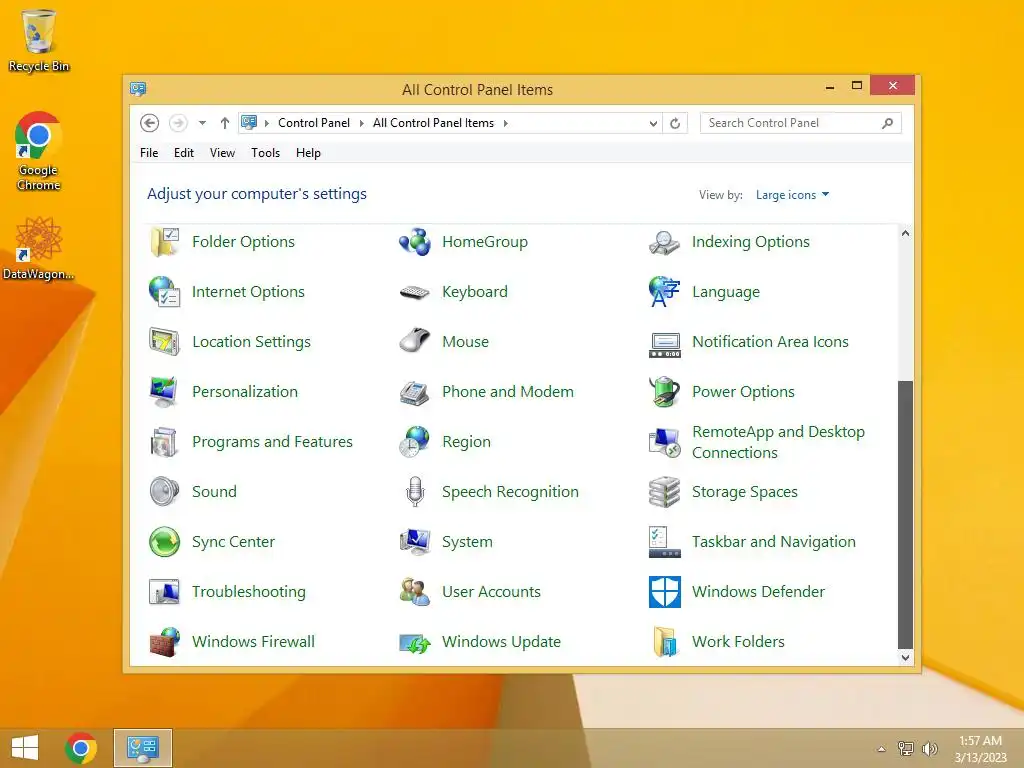This screenshot has height=768, width=1024.
Task: Open the Tools menu
Action: tap(265, 153)
